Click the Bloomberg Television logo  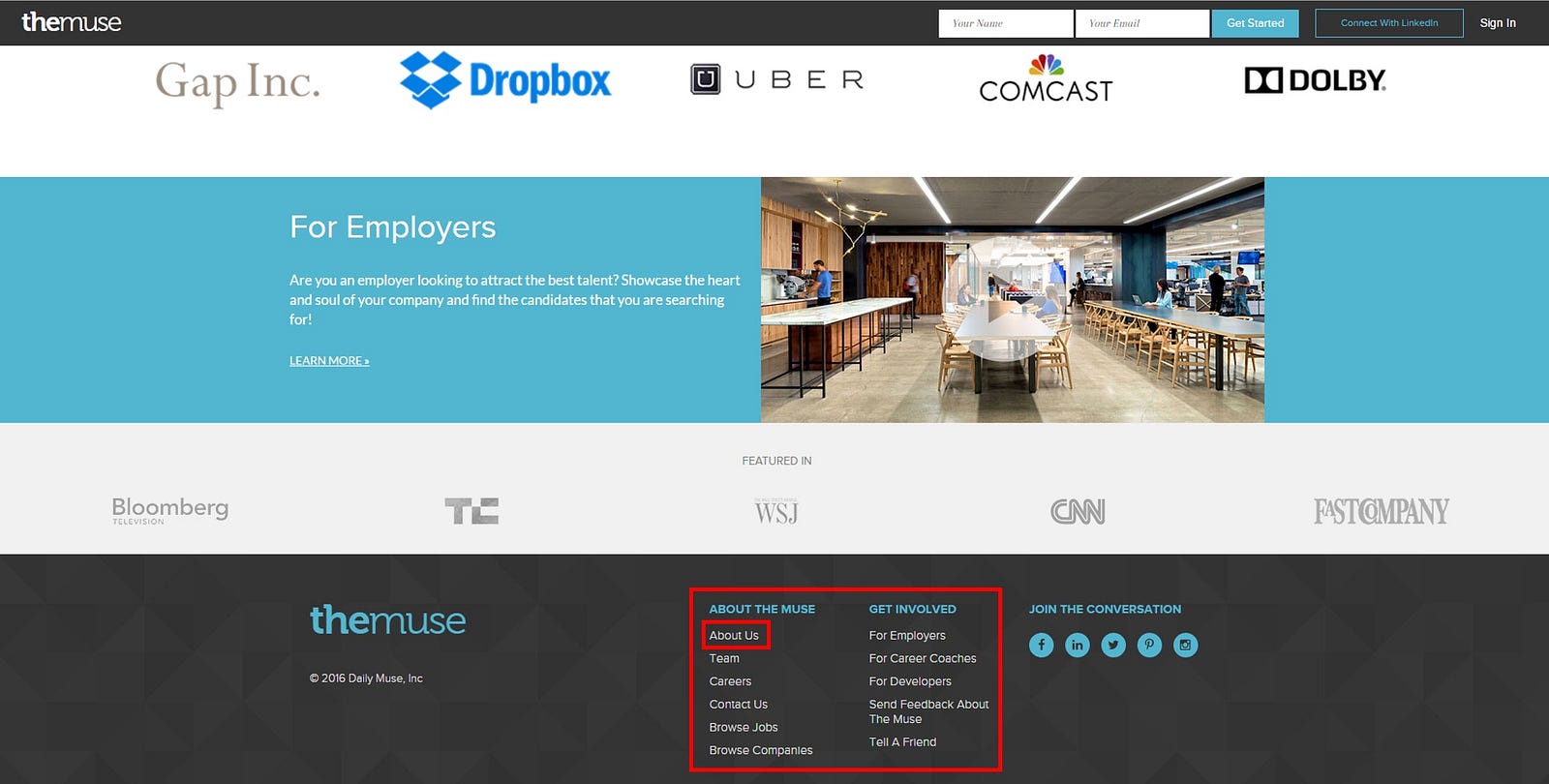click(170, 510)
